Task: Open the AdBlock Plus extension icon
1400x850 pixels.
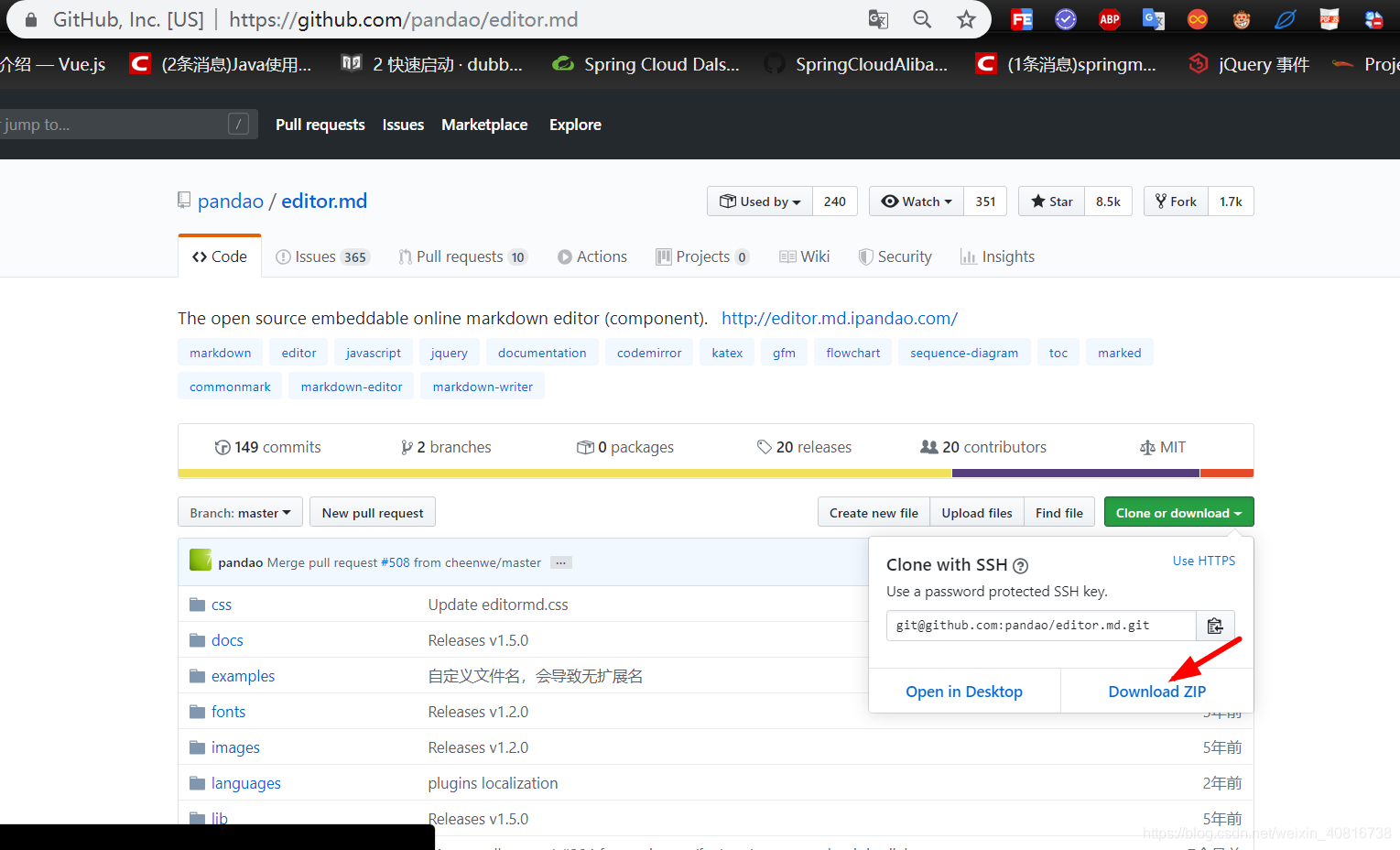Action: [x=1110, y=19]
